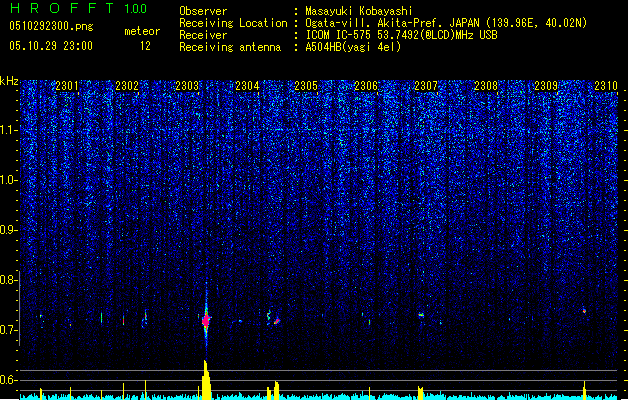Select the ICOM IC-575 receiver details

pos(401,35)
